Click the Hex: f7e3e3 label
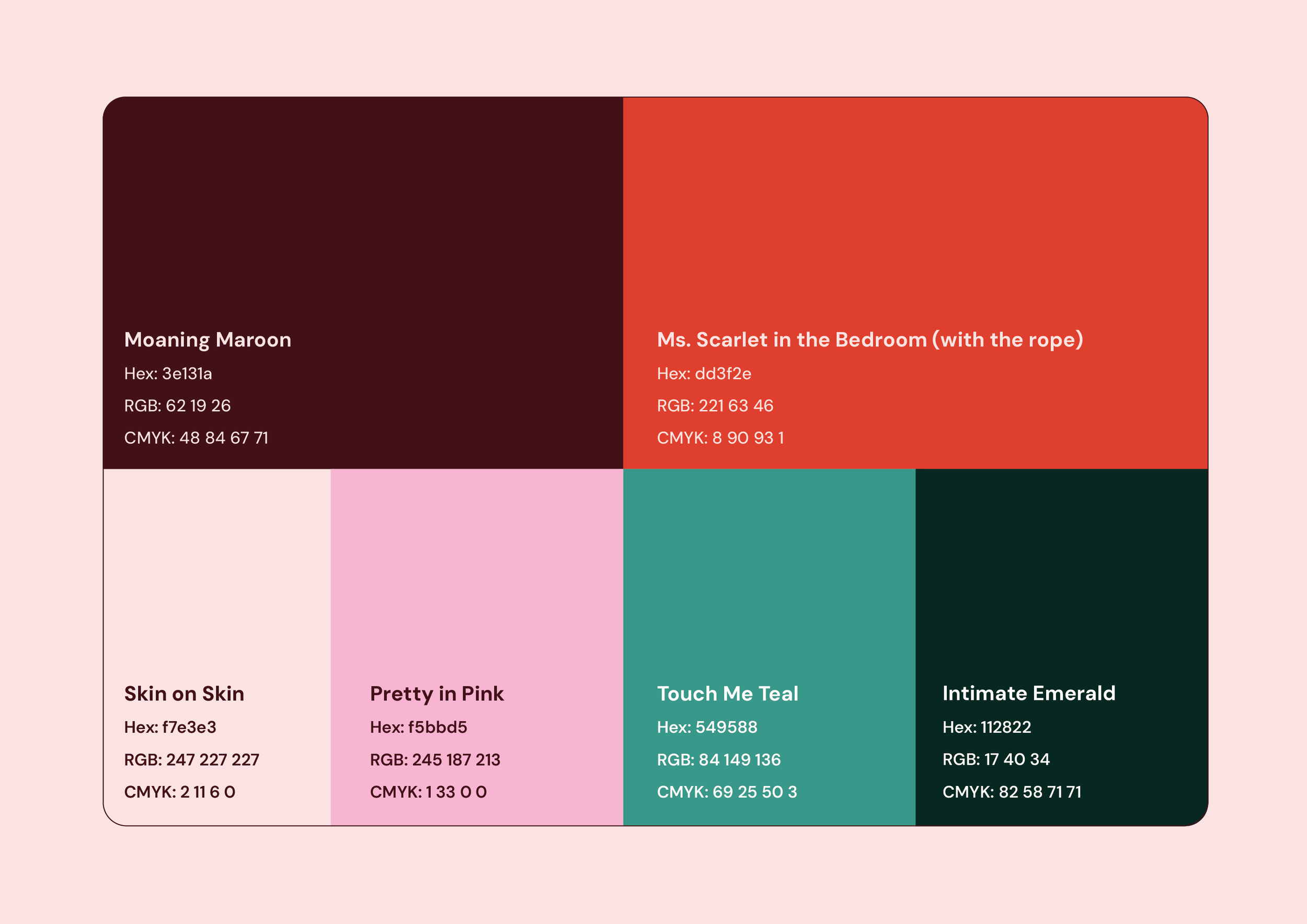Screen dimensions: 1307x924 [x=169, y=727]
